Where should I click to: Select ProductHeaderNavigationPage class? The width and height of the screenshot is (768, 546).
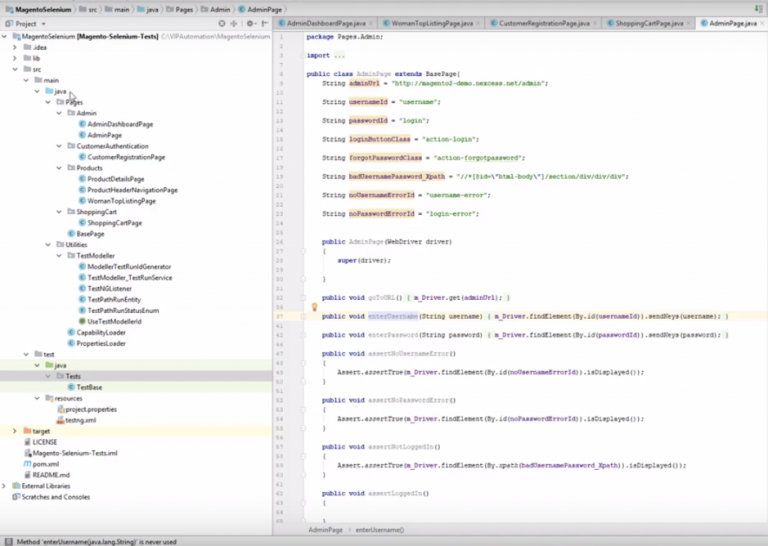tap(128, 190)
